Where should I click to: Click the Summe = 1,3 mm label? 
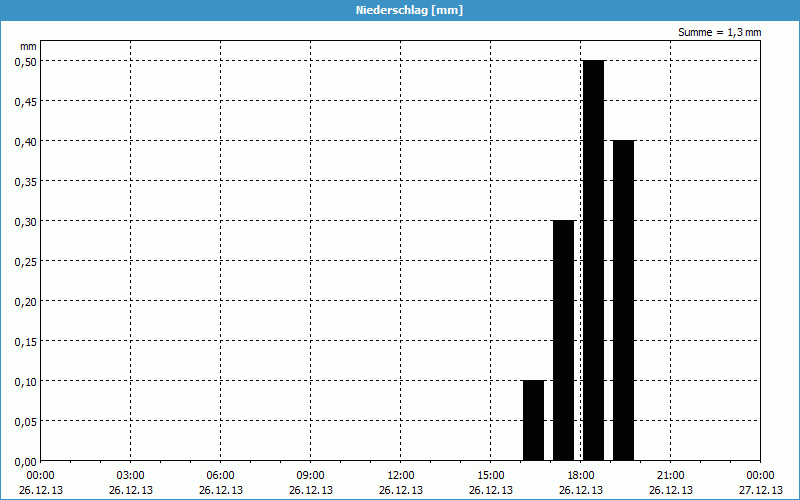pos(719,32)
